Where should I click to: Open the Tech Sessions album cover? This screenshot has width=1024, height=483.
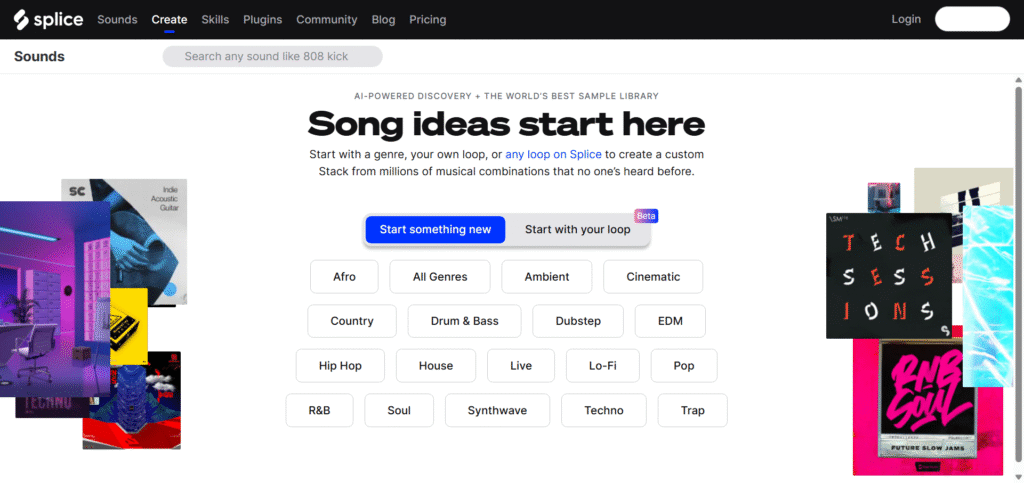pyautogui.click(x=889, y=275)
